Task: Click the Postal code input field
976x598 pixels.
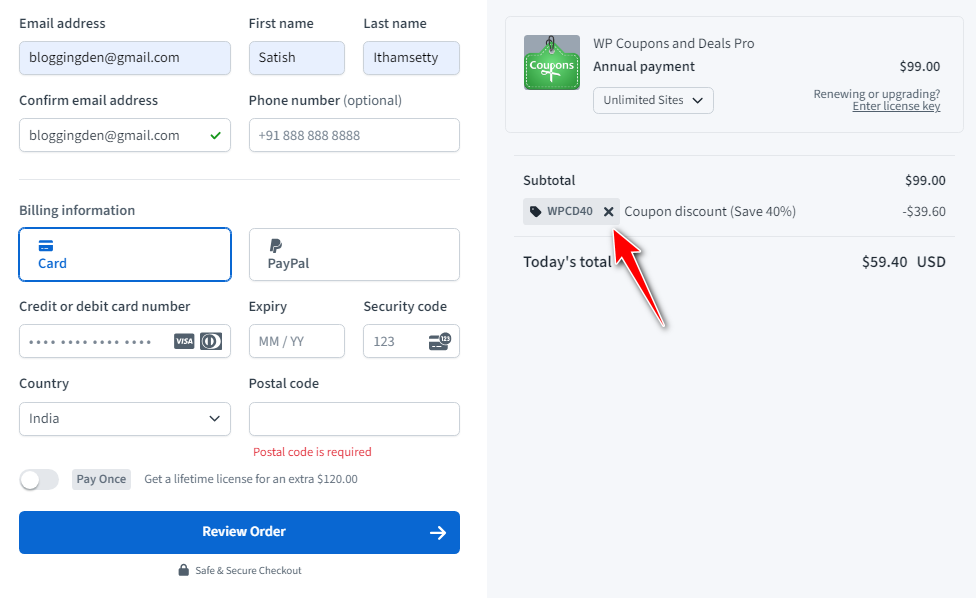Action: [x=353, y=418]
